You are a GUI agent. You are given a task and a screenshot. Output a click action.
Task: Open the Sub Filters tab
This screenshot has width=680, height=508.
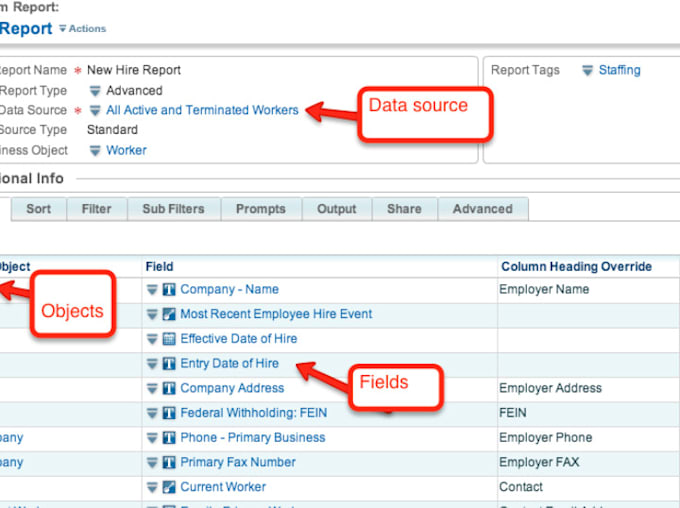173,209
